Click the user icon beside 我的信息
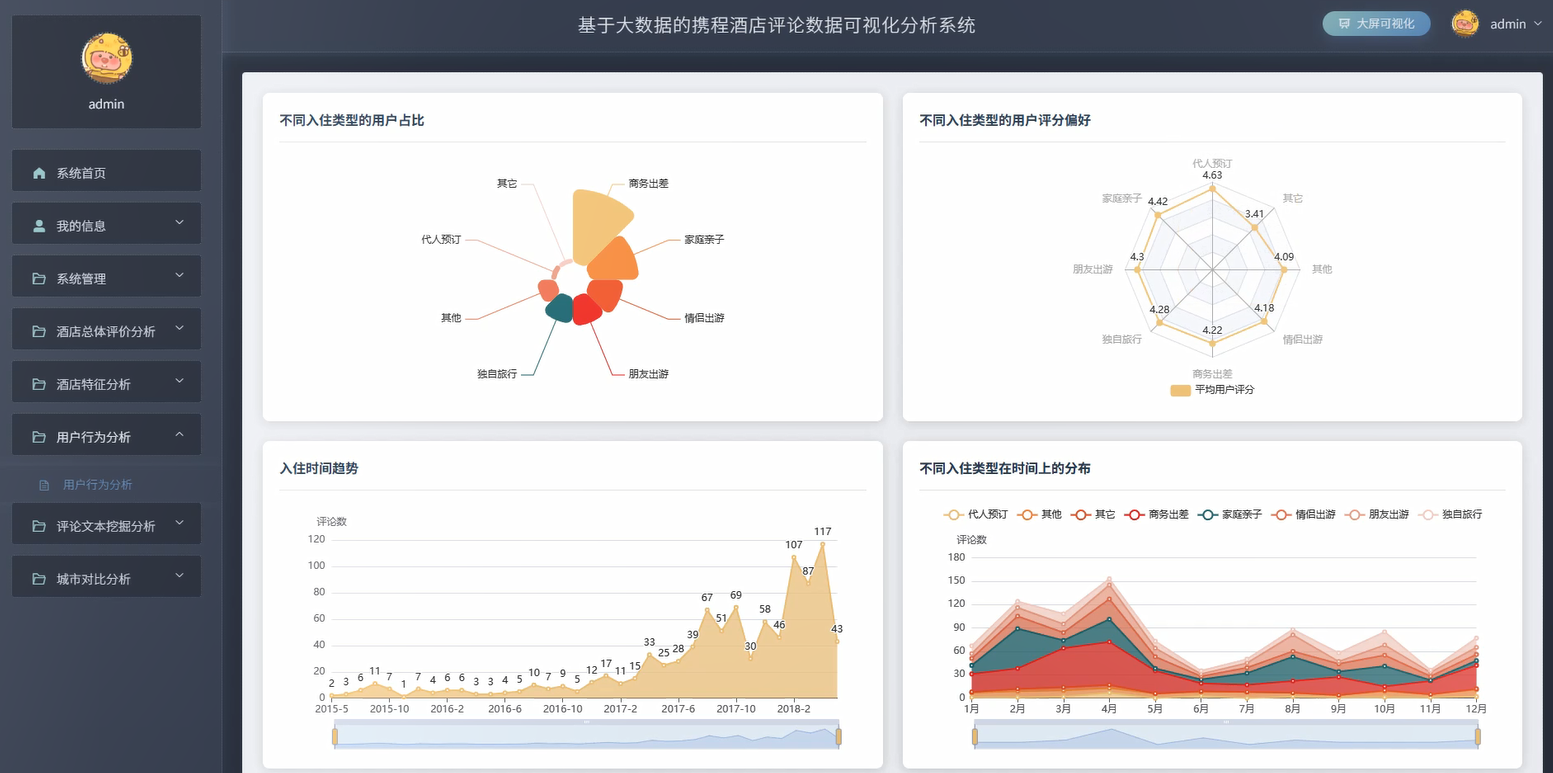Screen dimensions: 1553x773 [x=39, y=226]
